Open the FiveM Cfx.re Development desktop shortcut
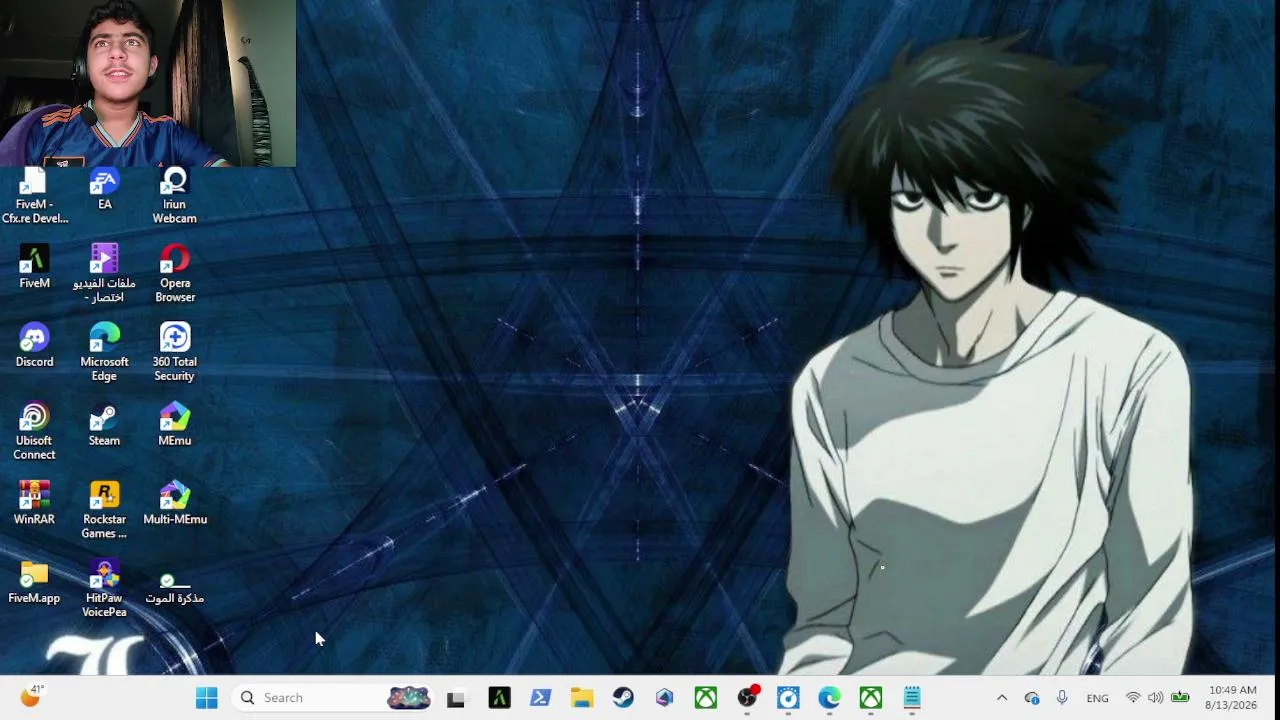Image resolution: width=1280 pixels, height=720 pixels. tap(34, 196)
